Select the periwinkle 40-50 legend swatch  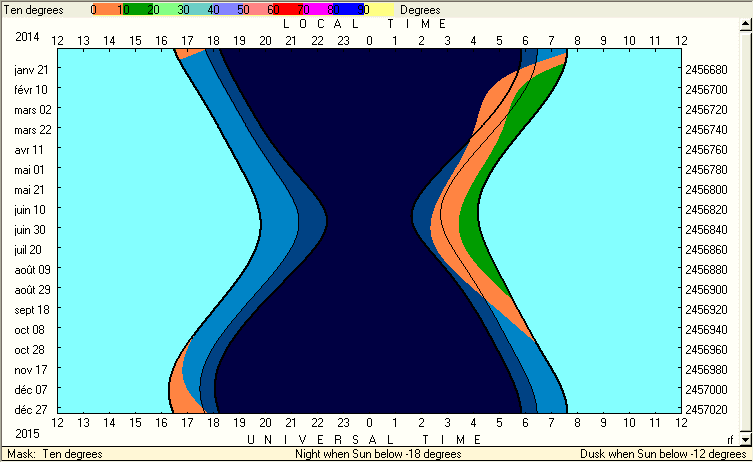228,10
